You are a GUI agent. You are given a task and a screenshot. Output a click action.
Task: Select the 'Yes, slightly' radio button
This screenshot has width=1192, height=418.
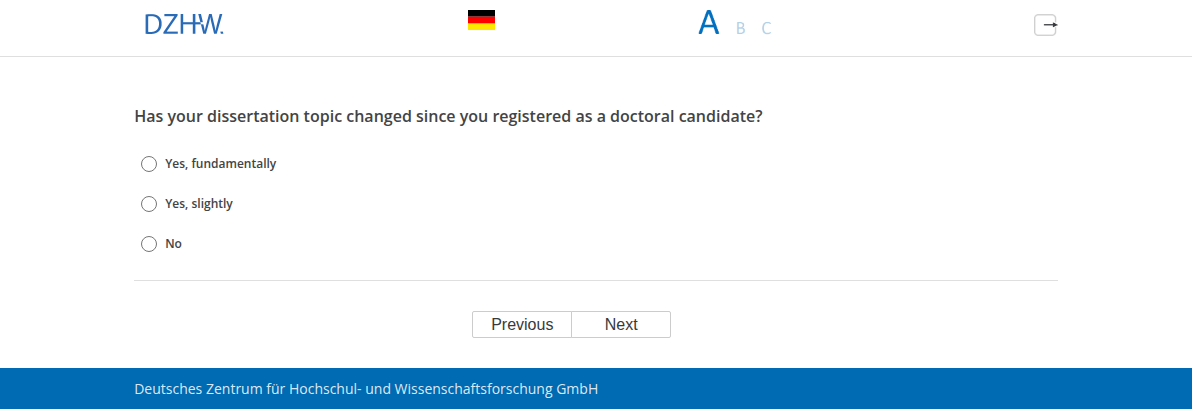(149, 204)
